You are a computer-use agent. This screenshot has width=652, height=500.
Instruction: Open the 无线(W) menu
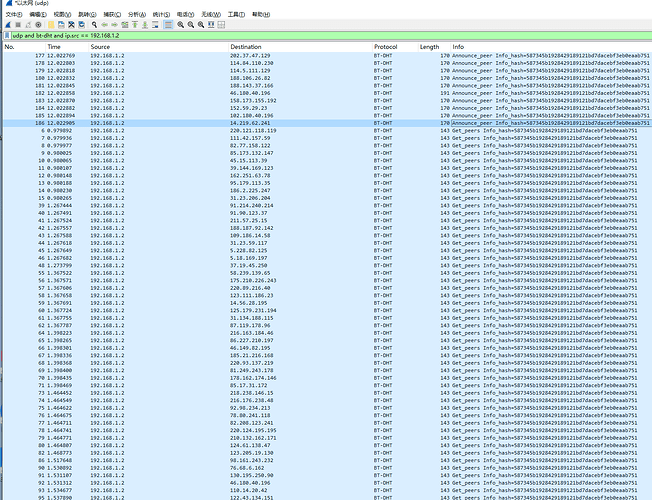coord(211,15)
